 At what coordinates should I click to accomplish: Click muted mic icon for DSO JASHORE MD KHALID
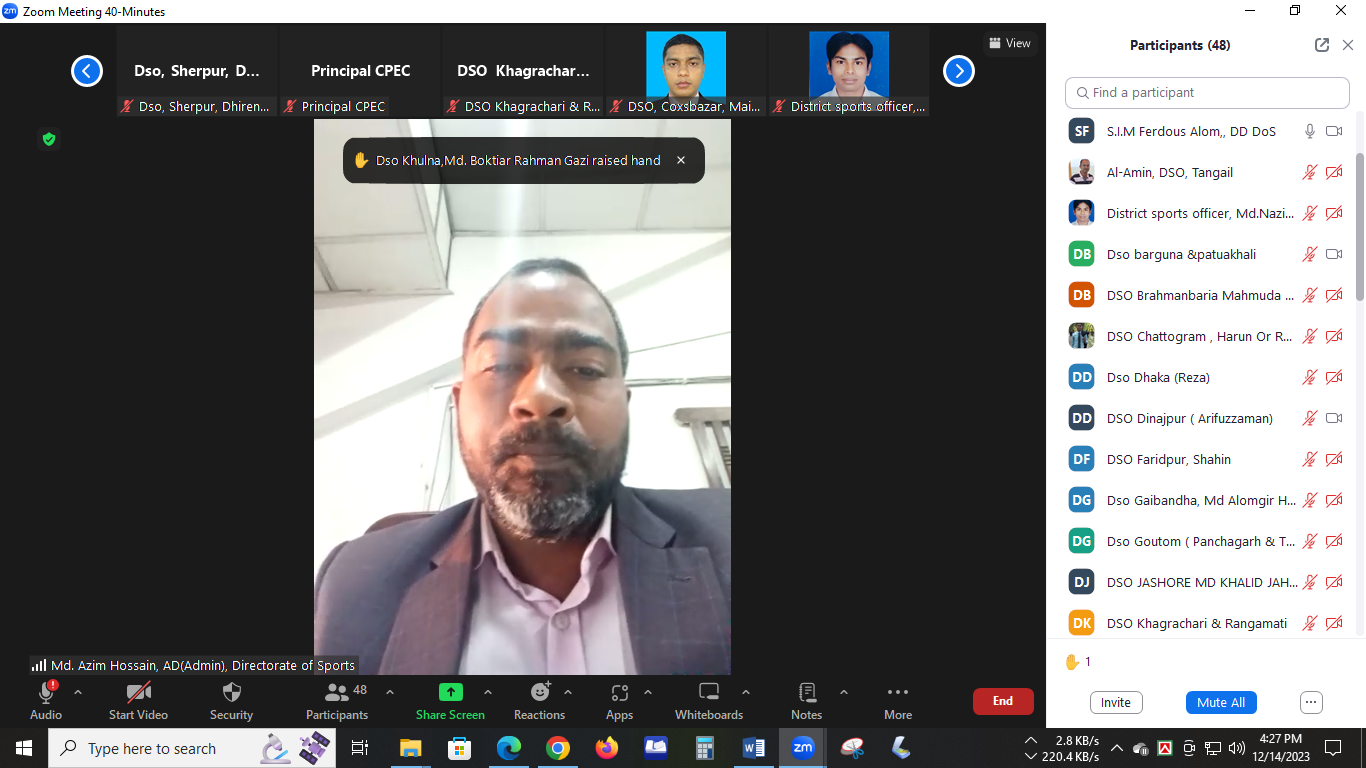click(1309, 582)
